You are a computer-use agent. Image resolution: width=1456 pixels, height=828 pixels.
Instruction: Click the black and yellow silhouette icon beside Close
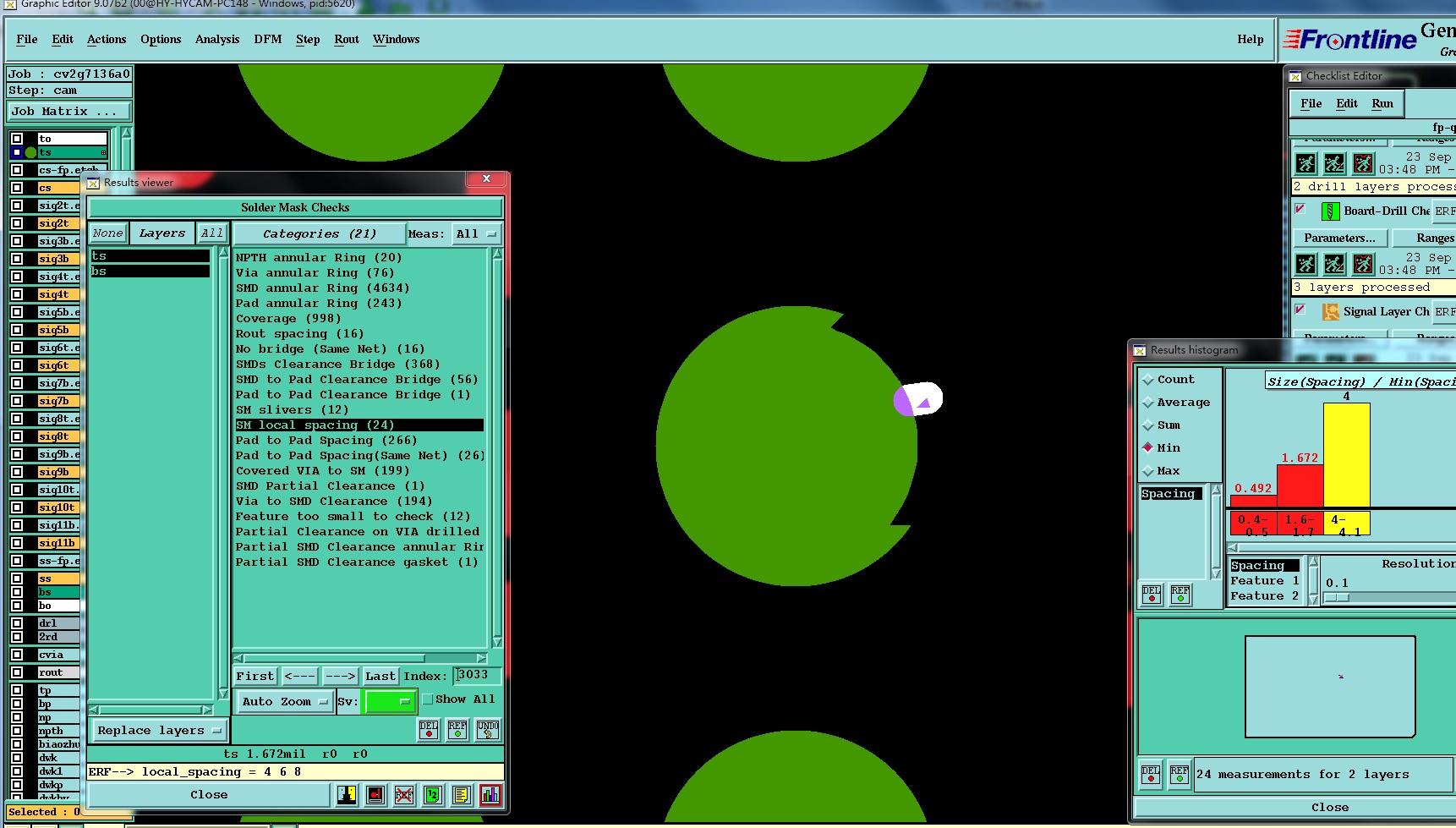[347, 795]
